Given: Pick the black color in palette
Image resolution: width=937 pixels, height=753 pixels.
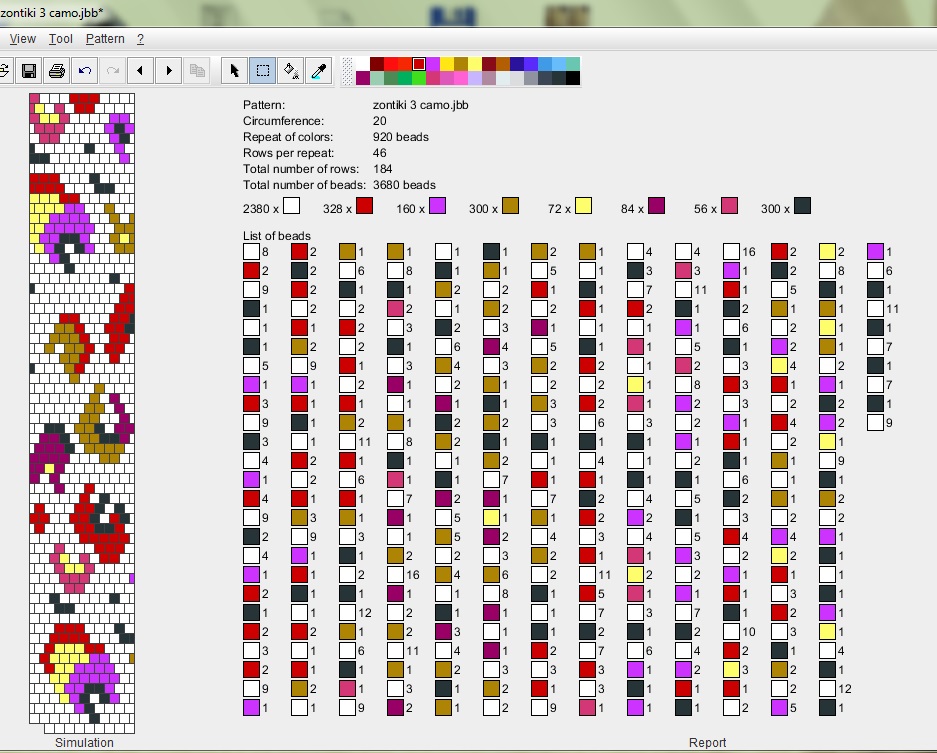Looking at the screenshot, I should [x=572, y=78].
